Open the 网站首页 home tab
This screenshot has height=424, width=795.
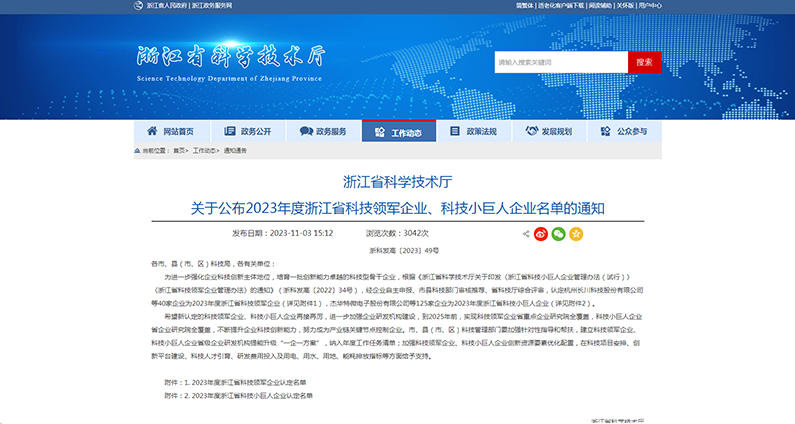172,131
